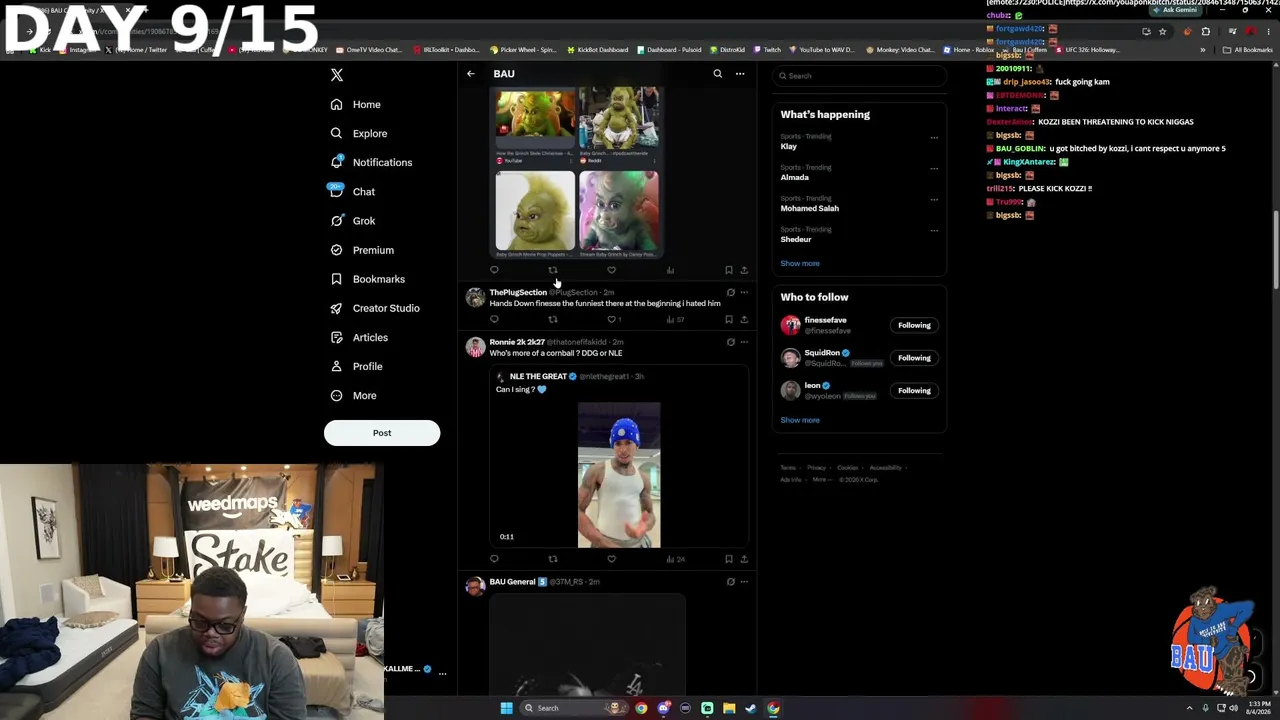Click the Post button
Screen dimensions: 1280x720
point(382,433)
